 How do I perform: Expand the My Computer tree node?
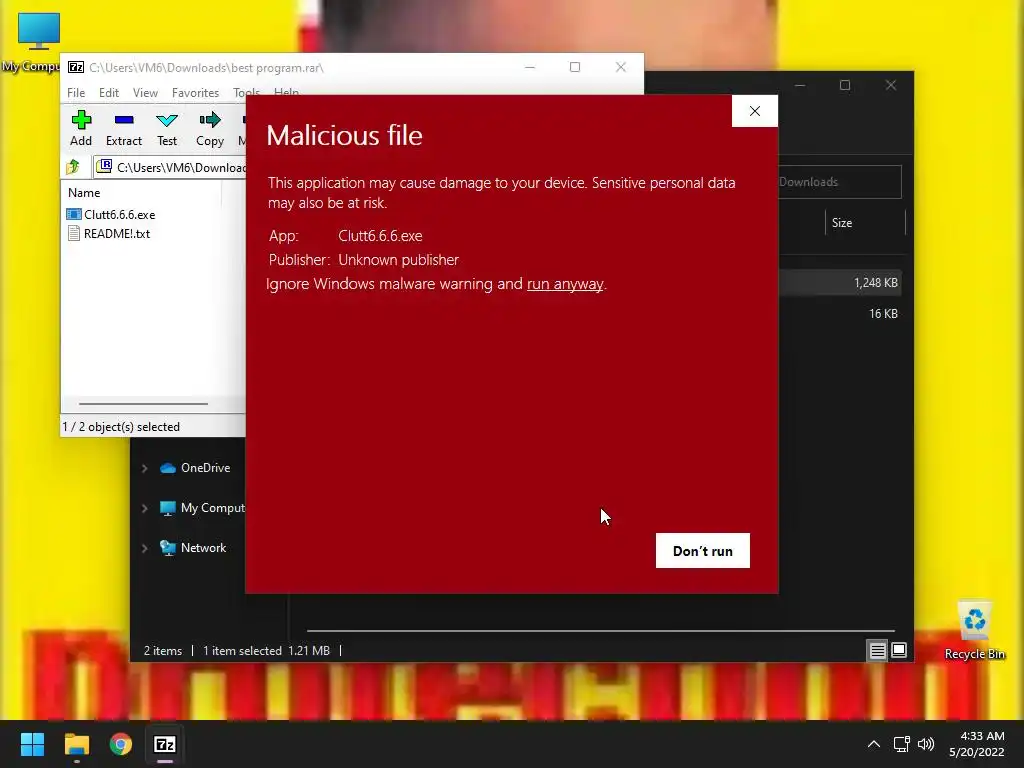(144, 508)
